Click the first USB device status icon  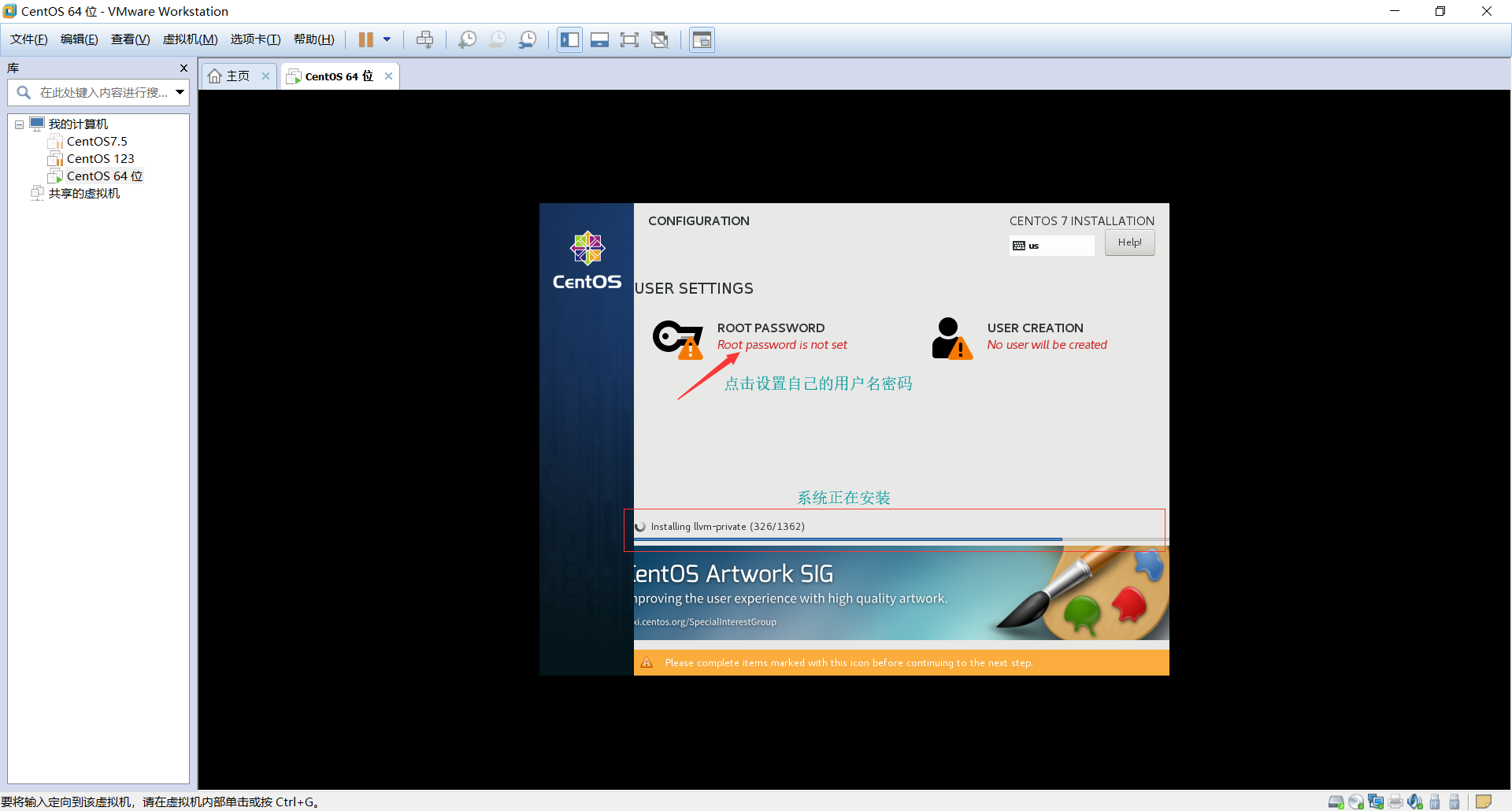[1435, 802]
